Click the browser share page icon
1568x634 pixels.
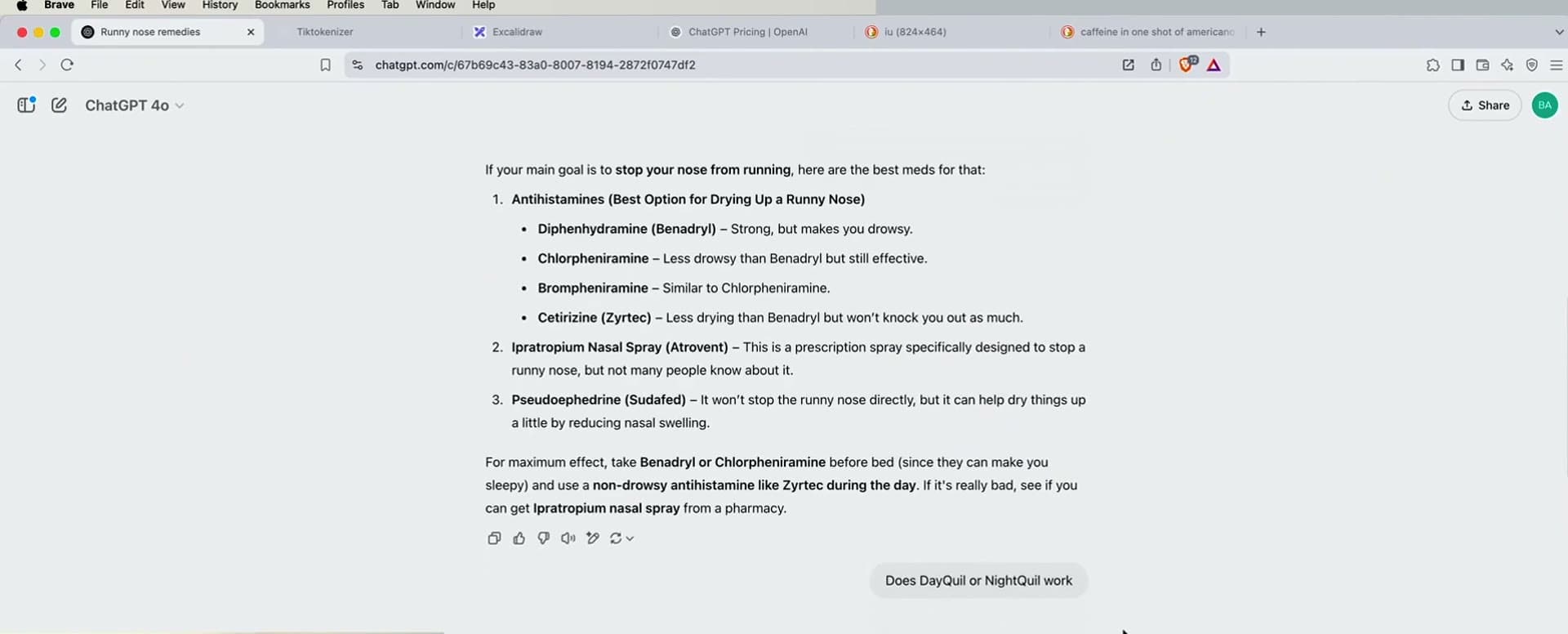(1156, 65)
